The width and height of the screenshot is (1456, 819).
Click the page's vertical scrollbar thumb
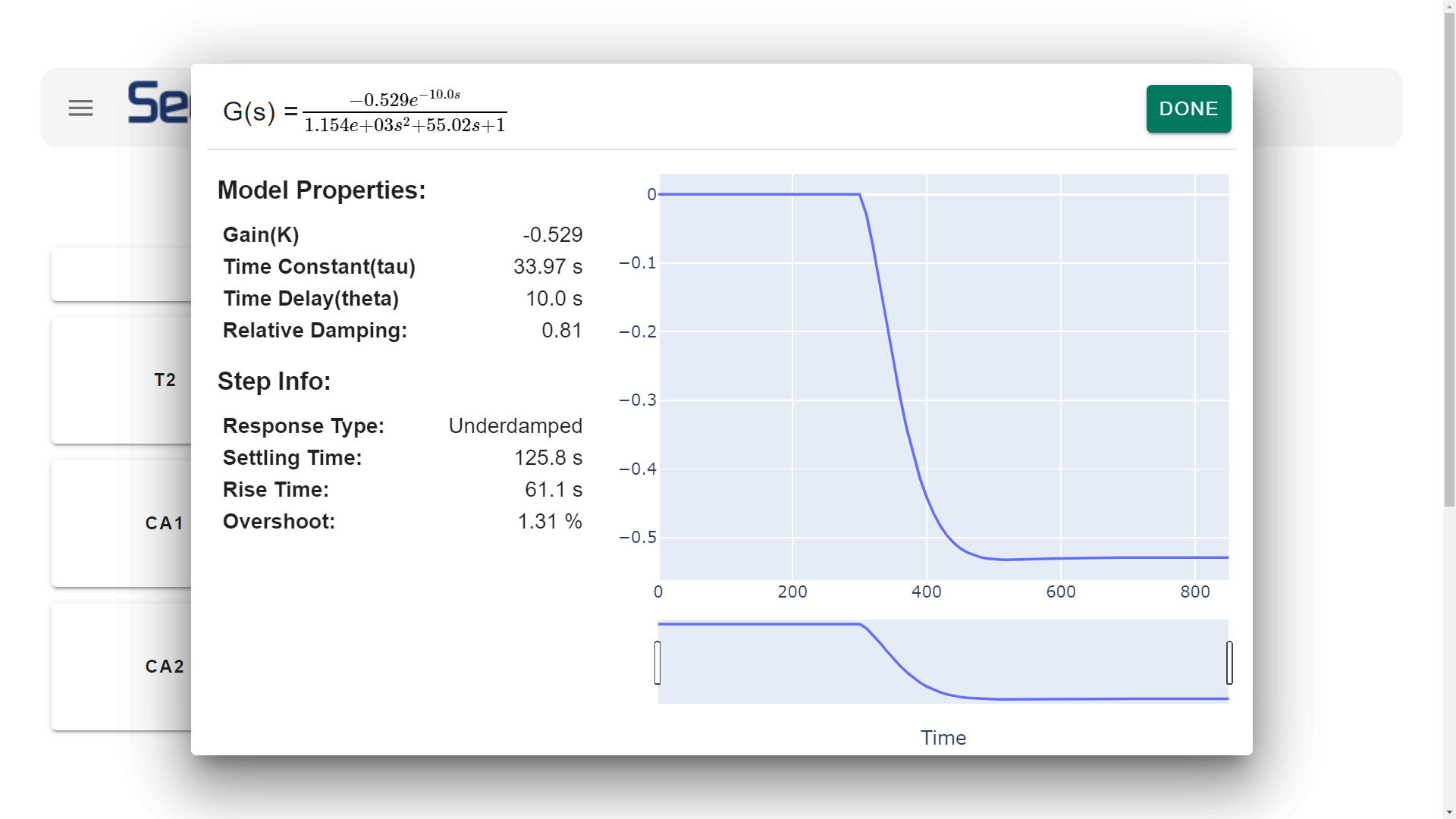click(x=1449, y=258)
